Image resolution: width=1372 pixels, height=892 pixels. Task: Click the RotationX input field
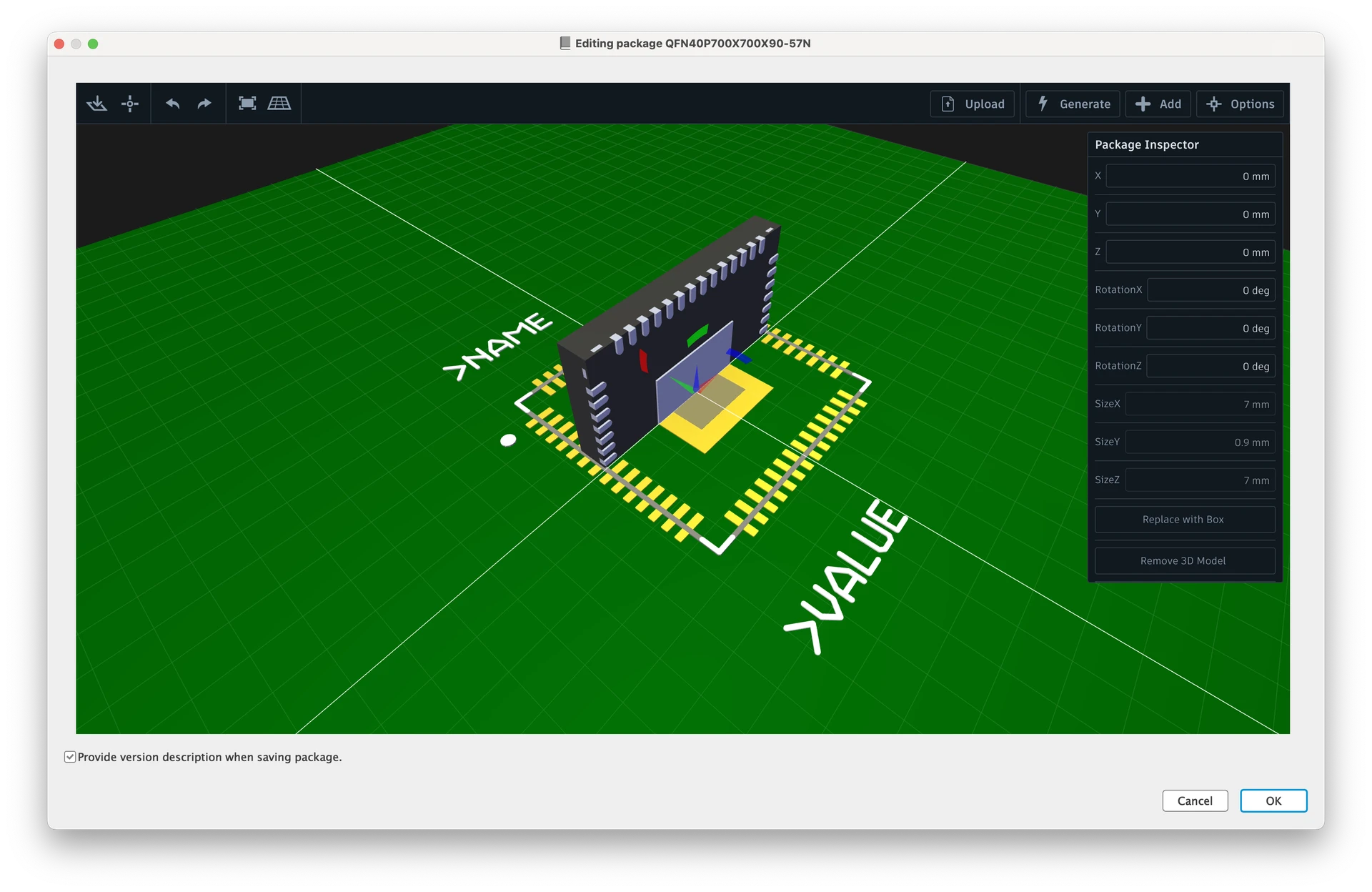1211,290
